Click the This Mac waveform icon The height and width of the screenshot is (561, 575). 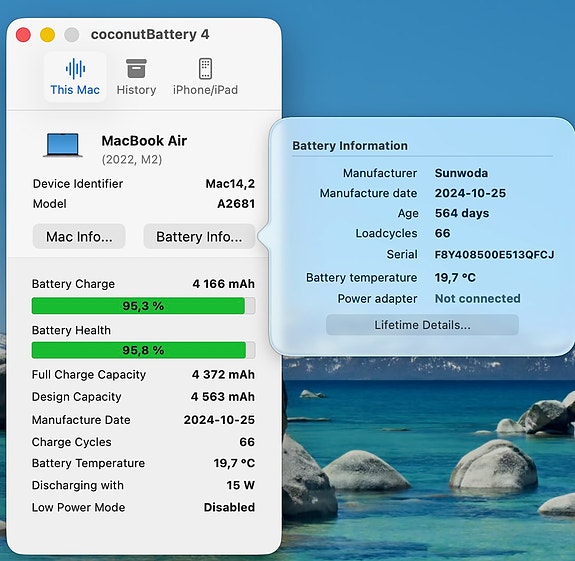pyautogui.click(x=75, y=69)
